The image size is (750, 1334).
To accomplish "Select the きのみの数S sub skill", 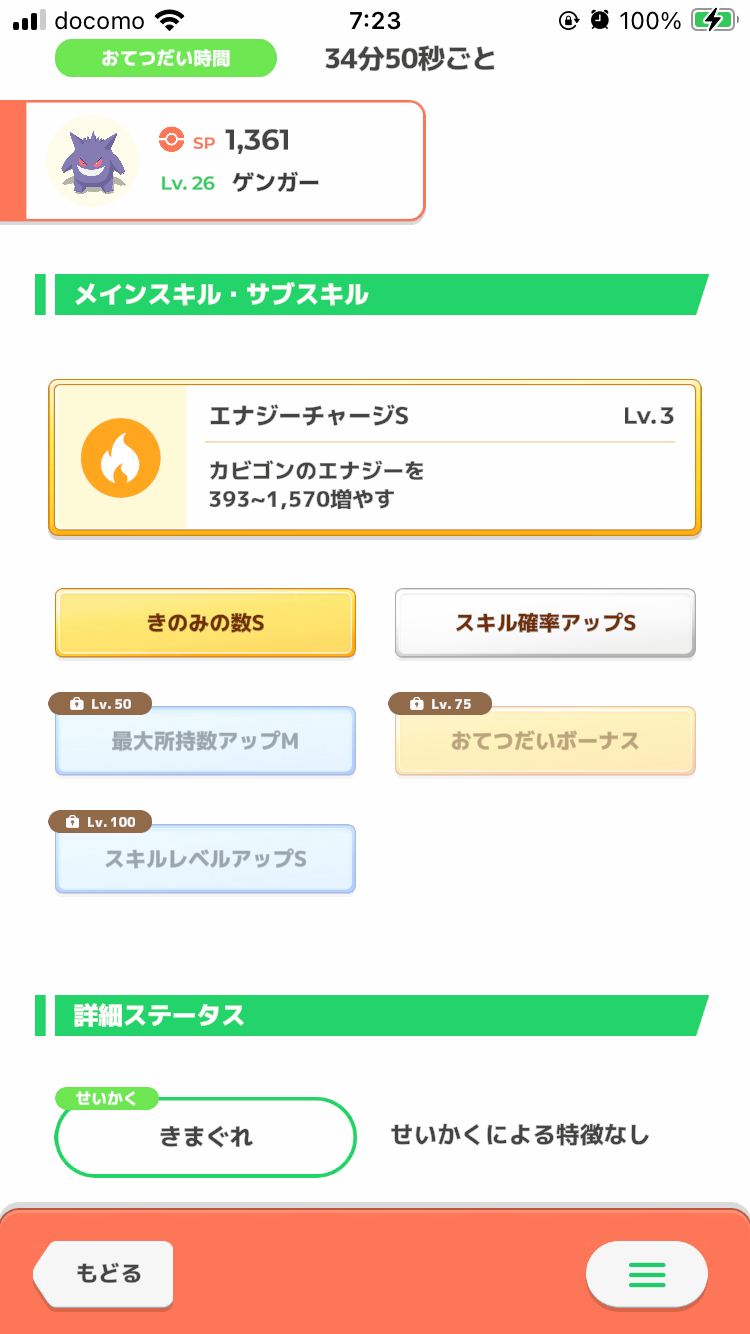I will [205, 623].
